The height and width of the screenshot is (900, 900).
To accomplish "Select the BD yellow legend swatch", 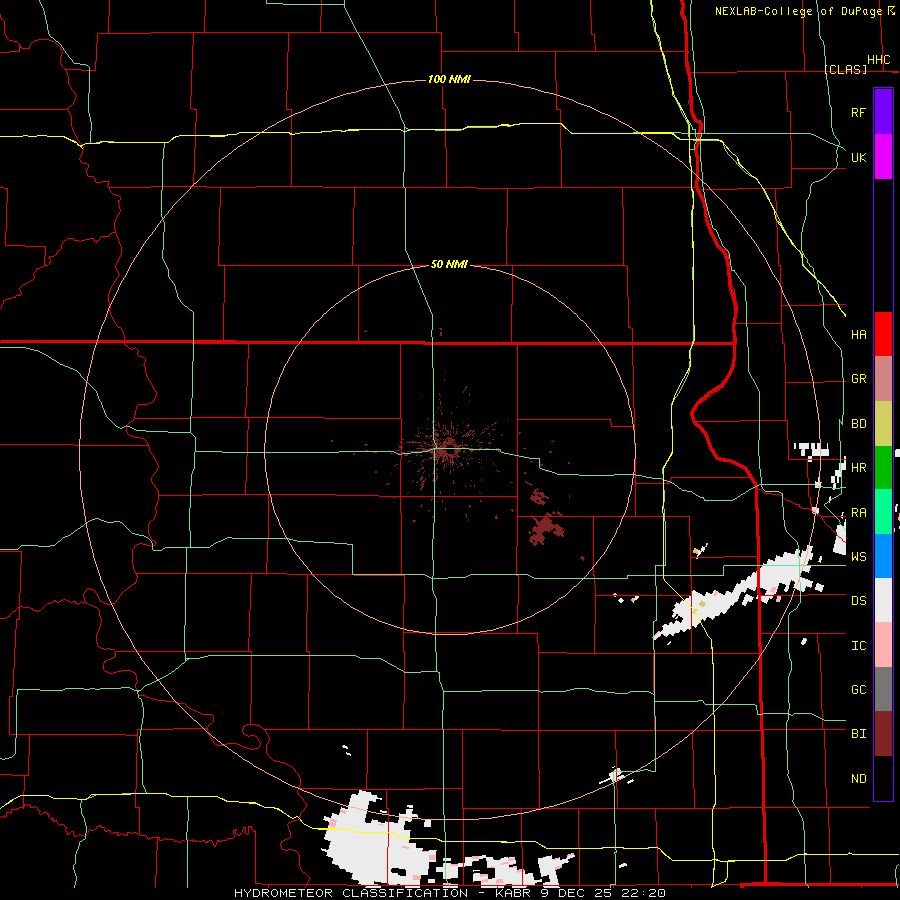I will pyautogui.click(x=883, y=424).
